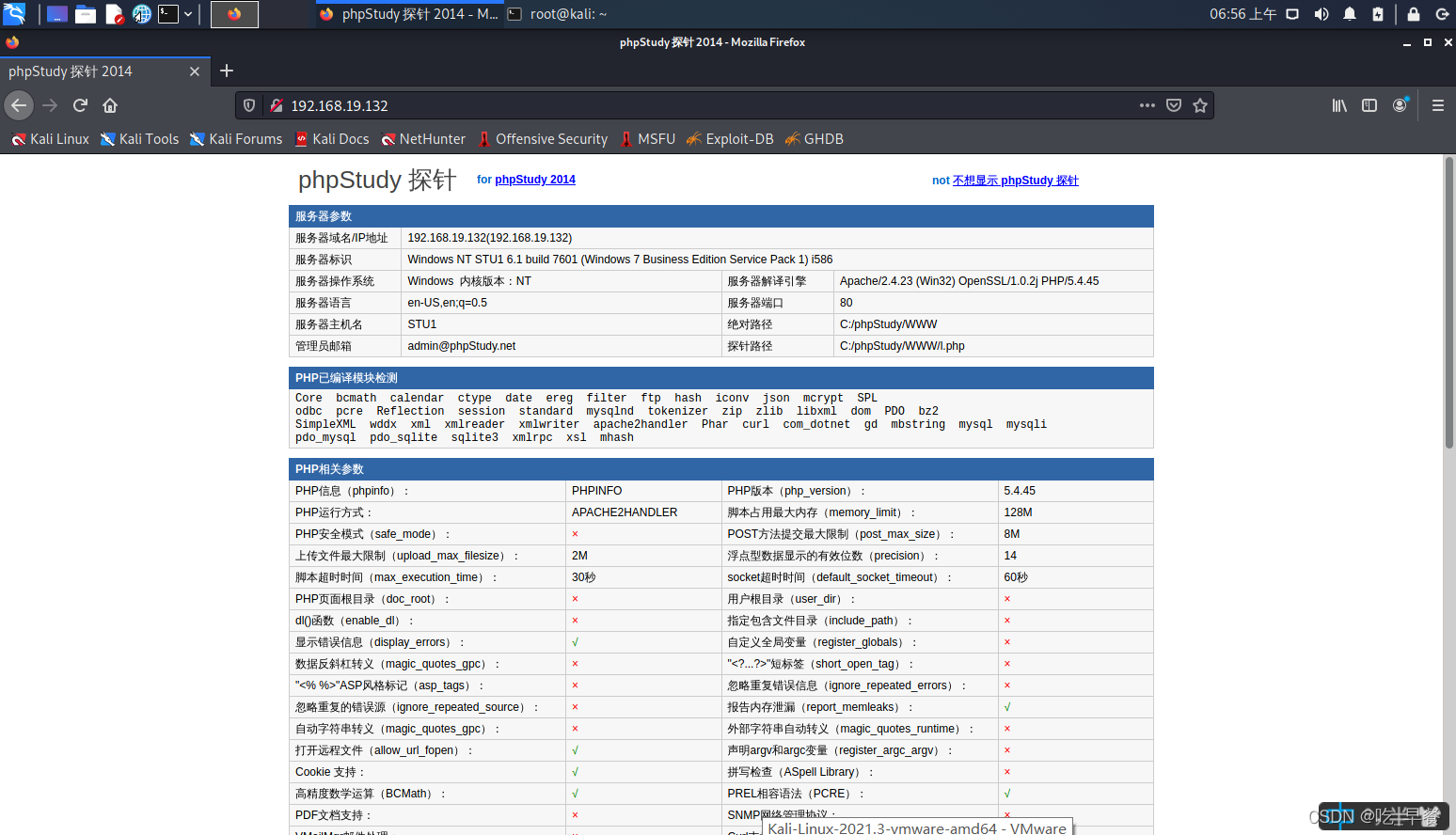Screen dimensions: 1456x835
Task: Go forward with the forward arrow
Action: pyautogui.click(x=50, y=105)
